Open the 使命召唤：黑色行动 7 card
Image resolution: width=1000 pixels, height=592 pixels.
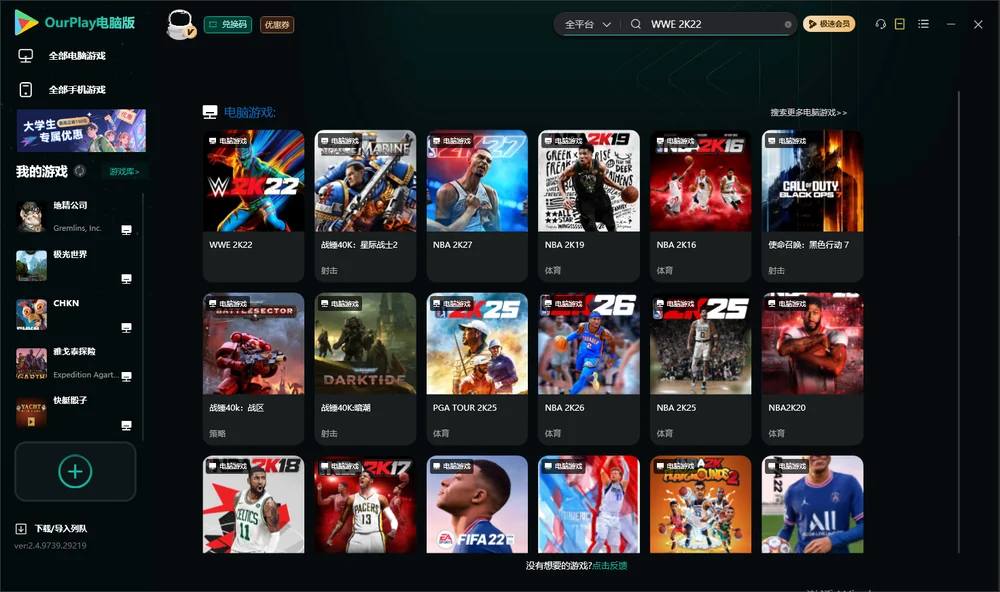(x=812, y=205)
